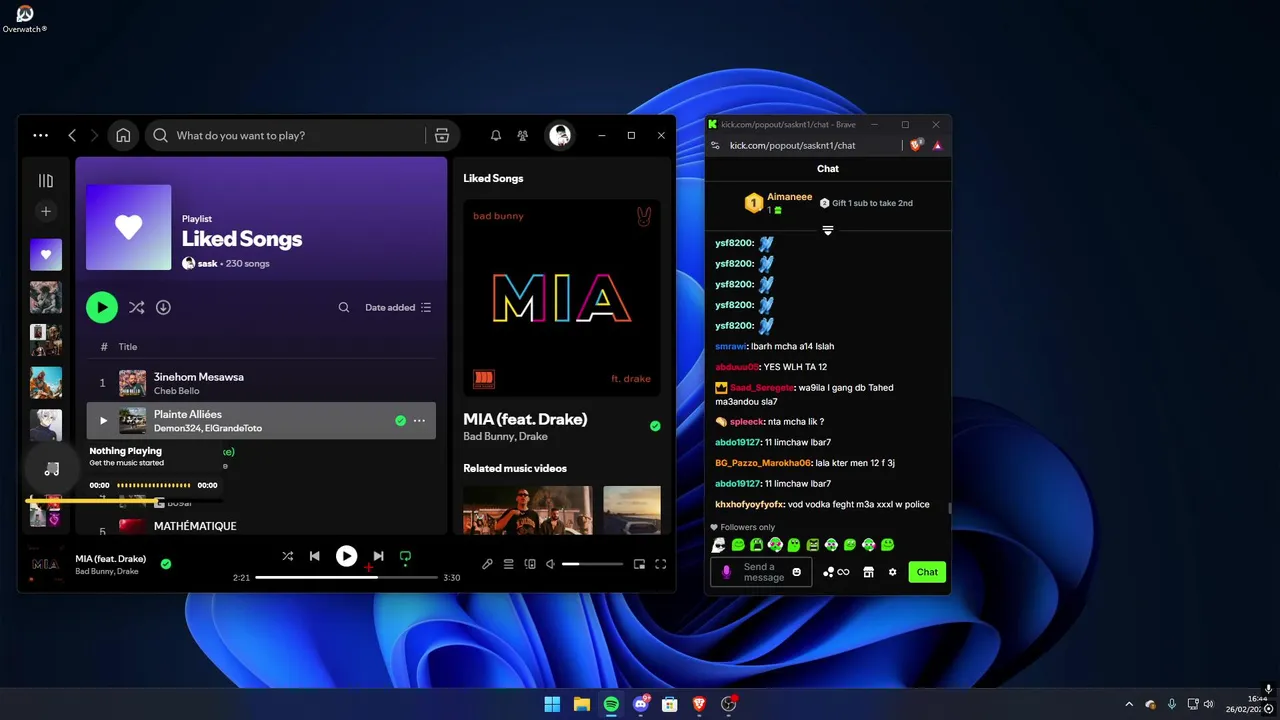This screenshot has width=1280, height=720.
Task: Open the Spotify miniplayer
Action: click(639, 564)
